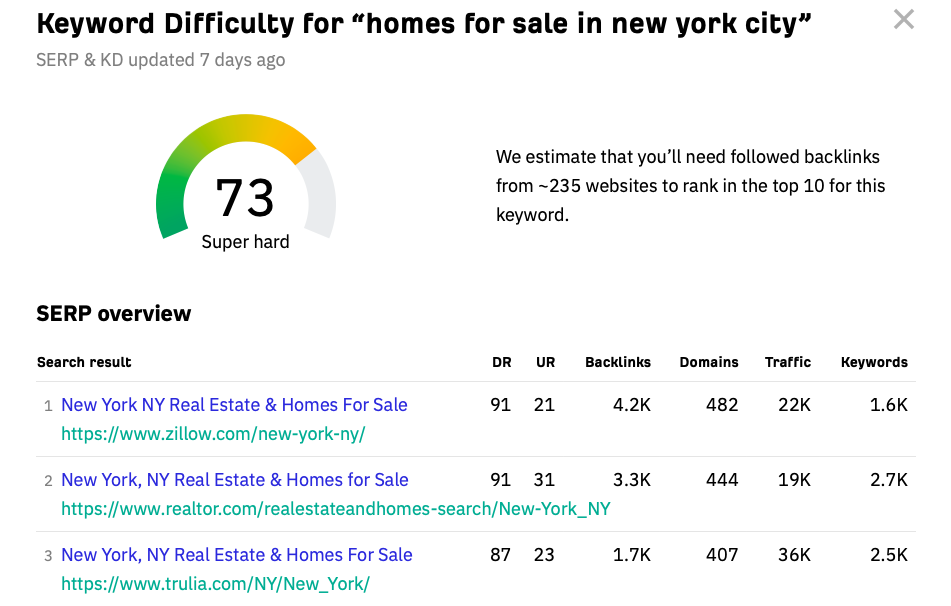This screenshot has height=606, width=951.
Task: Click the 4.2K backlinks value for Zillow
Action: click(x=631, y=405)
